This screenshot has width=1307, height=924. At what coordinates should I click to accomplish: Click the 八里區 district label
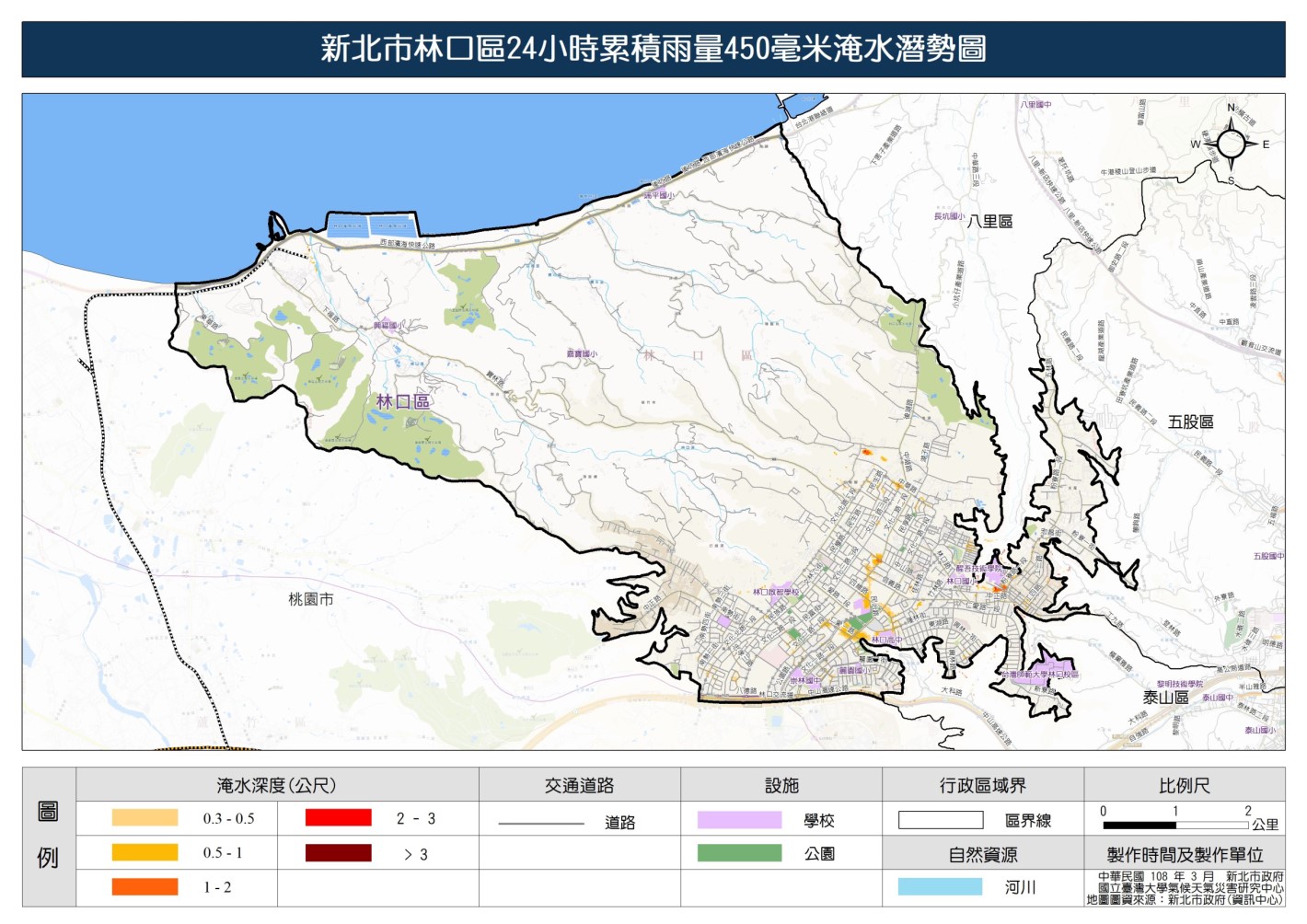(x=989, y=221)
